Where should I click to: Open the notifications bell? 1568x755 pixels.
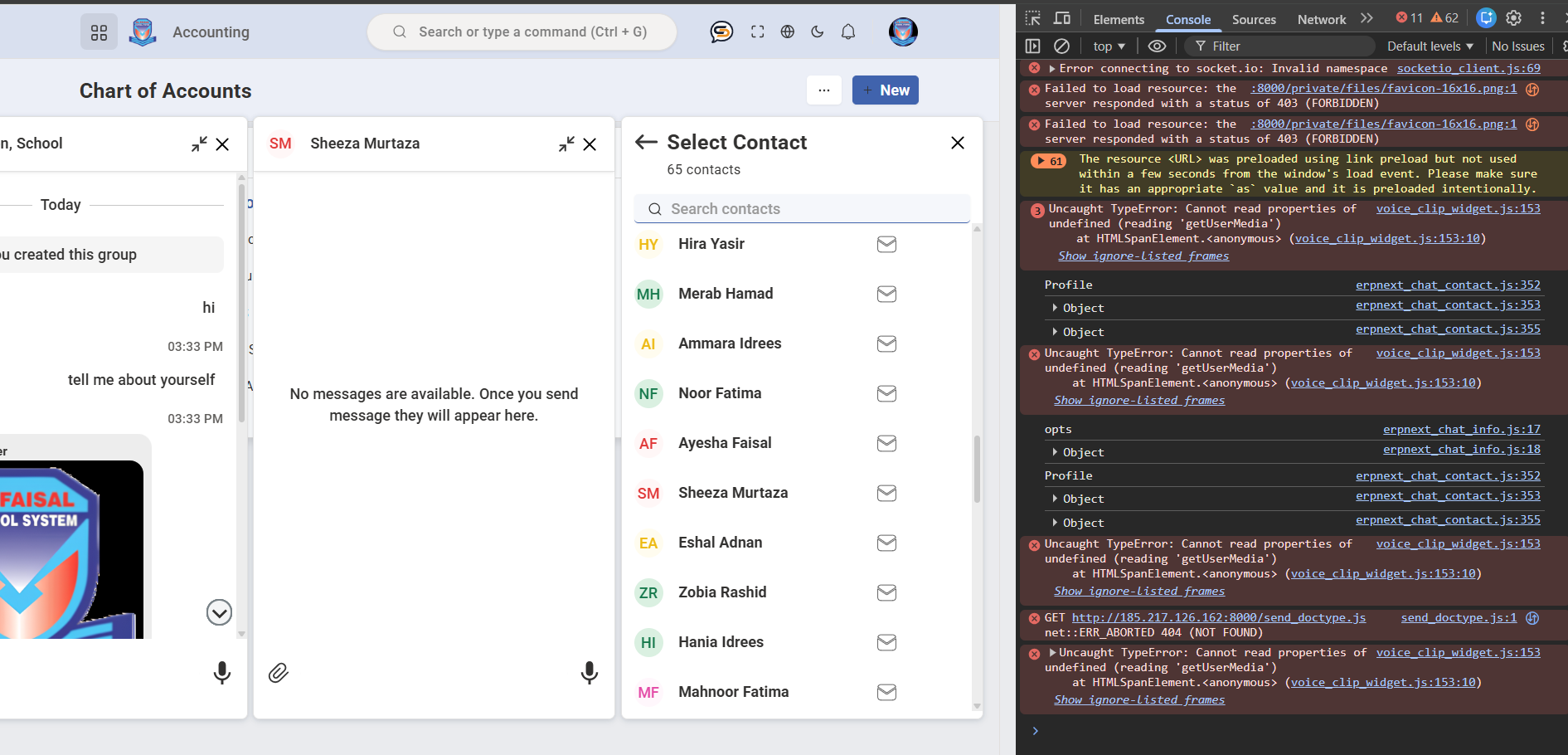(x=847, y=32)
